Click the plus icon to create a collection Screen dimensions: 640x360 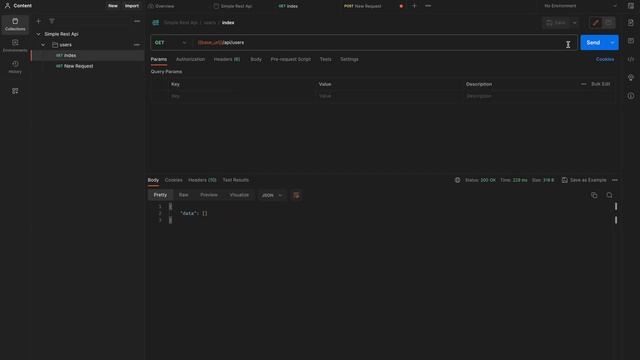point(38,21)
